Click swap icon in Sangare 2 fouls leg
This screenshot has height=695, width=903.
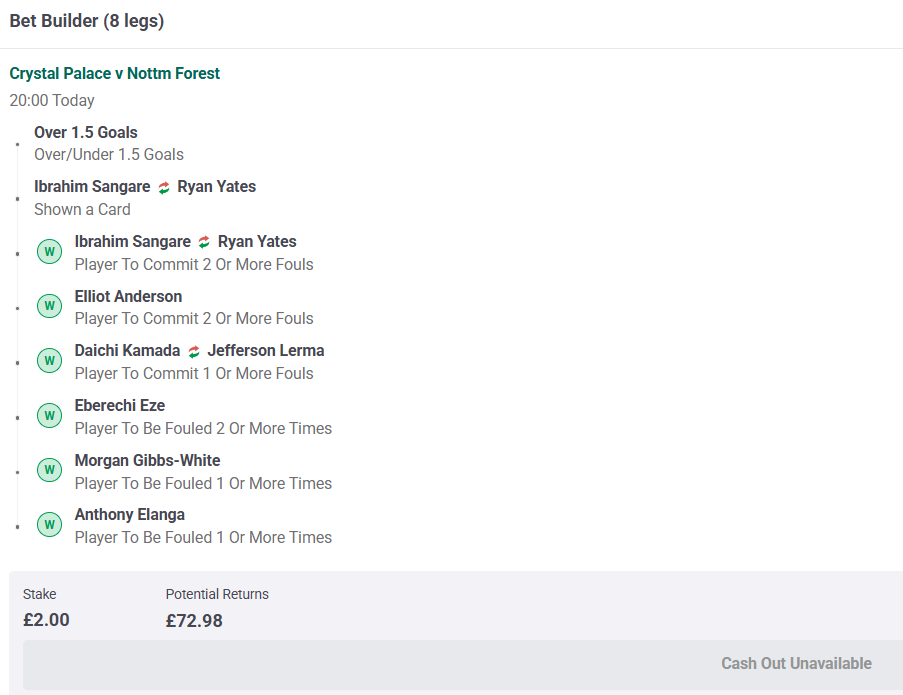204,242
